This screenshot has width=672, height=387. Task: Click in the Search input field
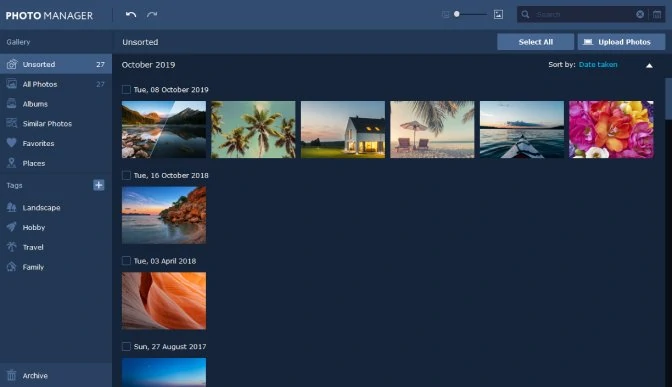tap(583, 15)
